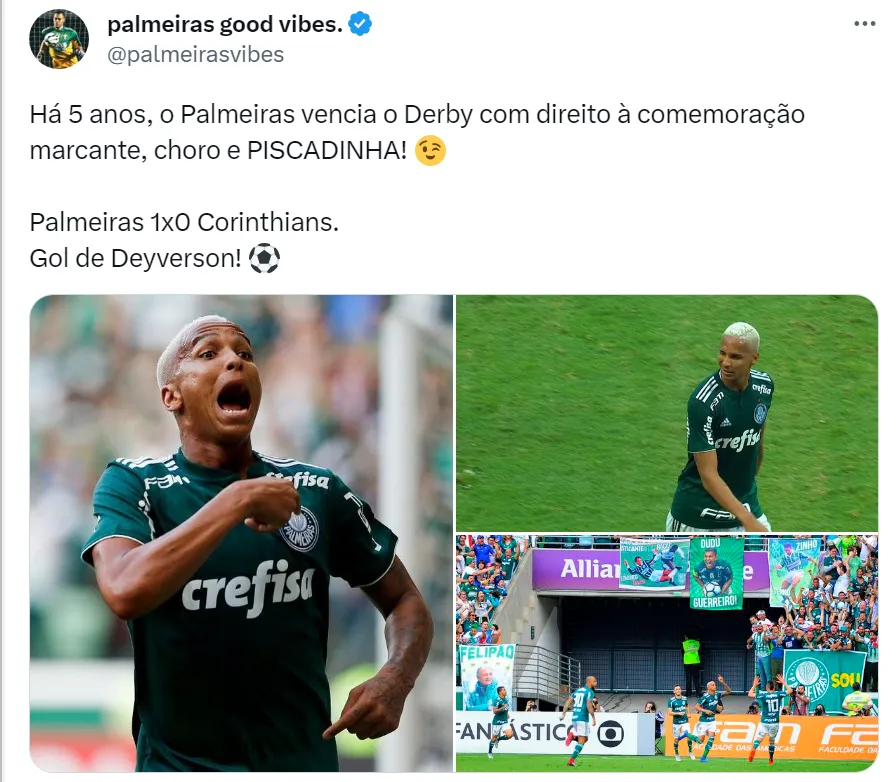Click the 'Palmeiras 1x0 Corinthians.' text line
Image resolution: width=896 pixels, height=782 pixels.
coord(184,222)
